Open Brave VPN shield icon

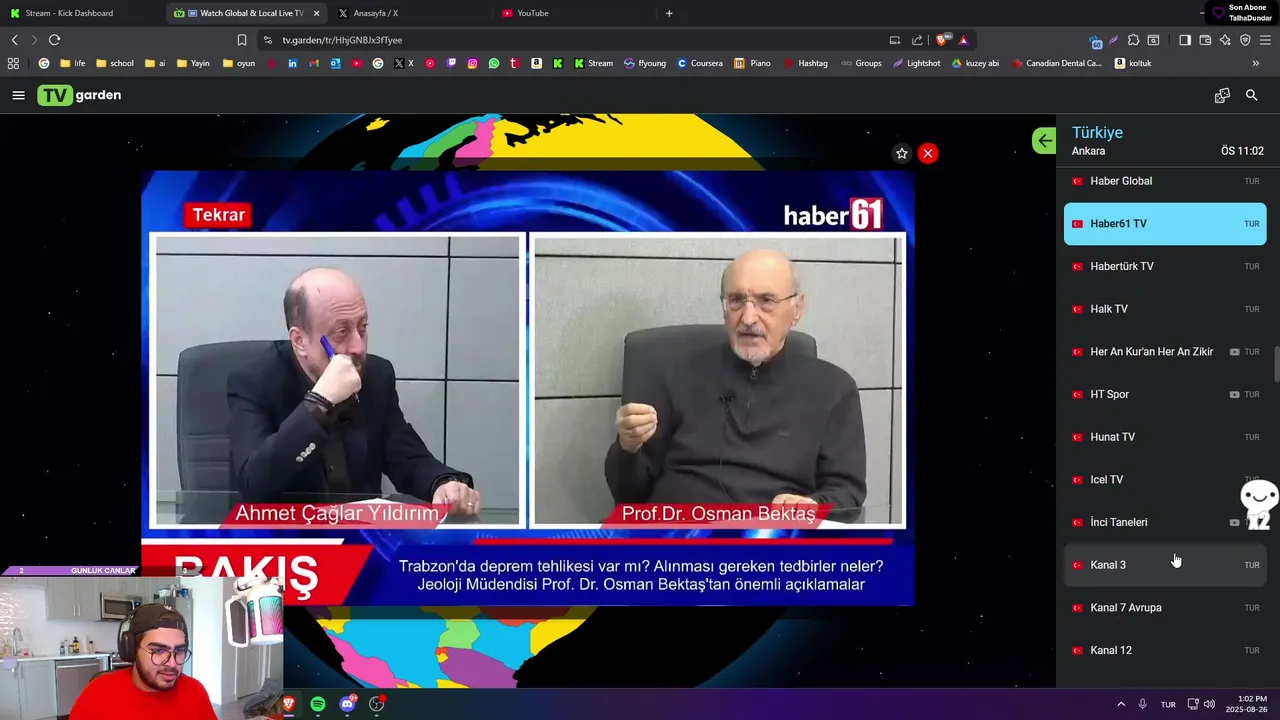[1245, 40]
